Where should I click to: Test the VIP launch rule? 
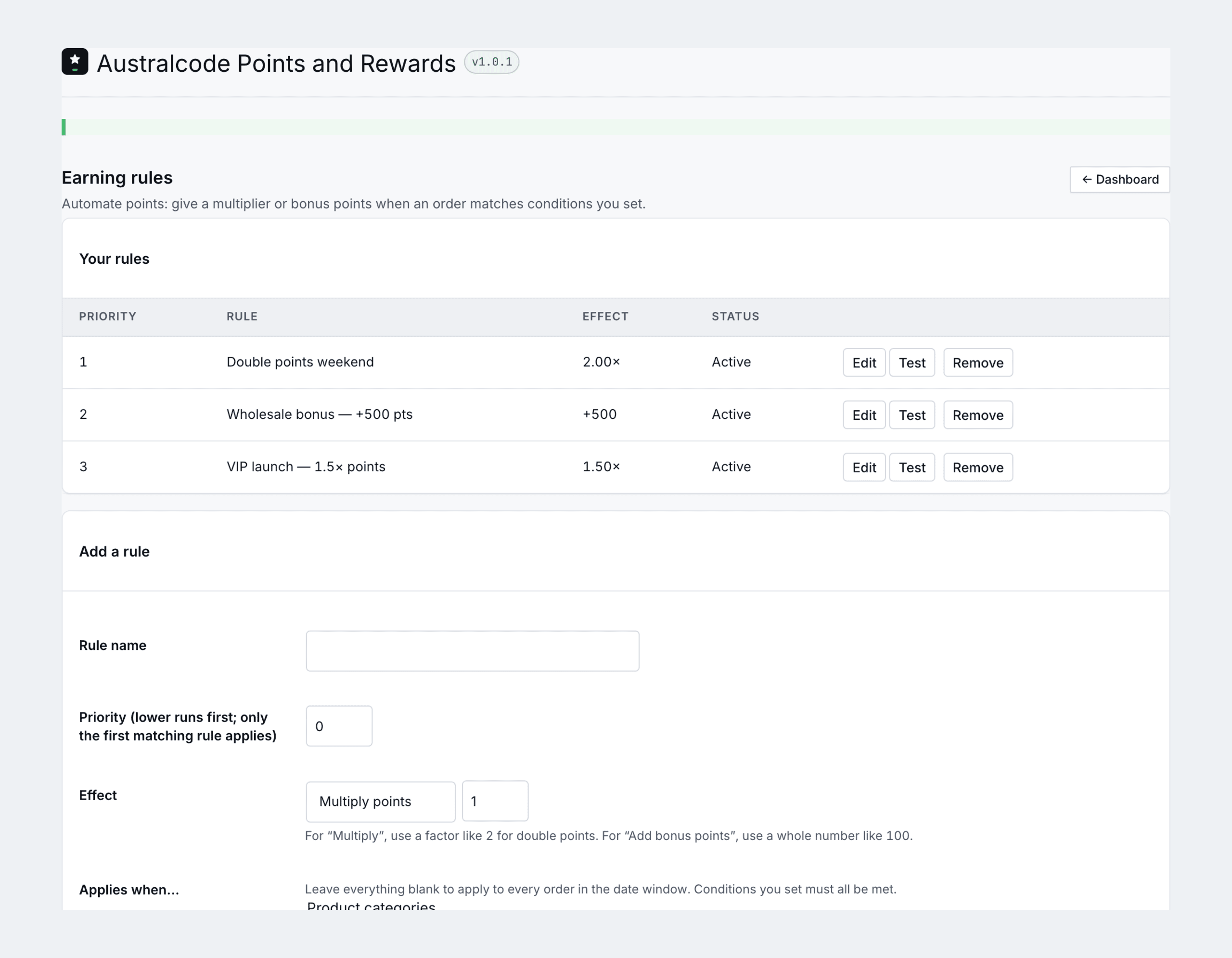tap(911, 467)
